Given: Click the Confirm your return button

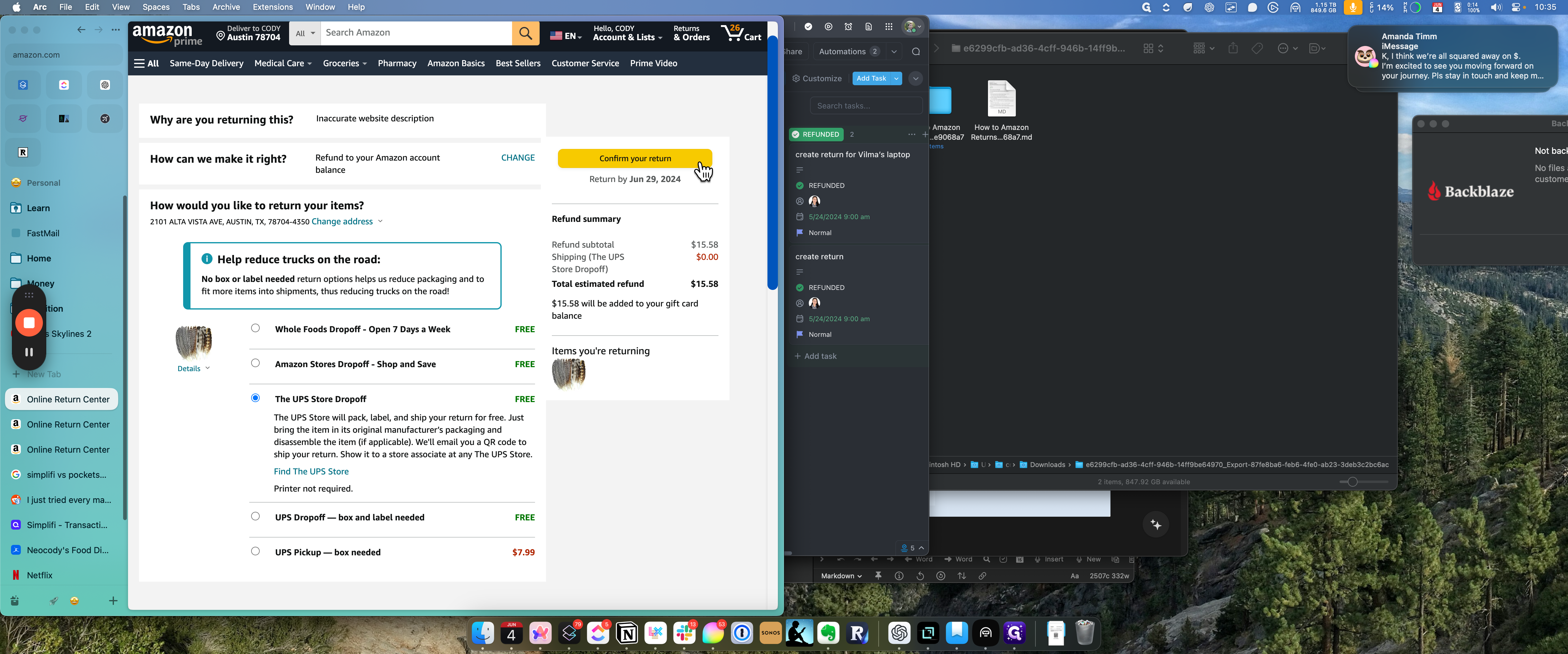Looking at the screenshot, I should (635, 158).
